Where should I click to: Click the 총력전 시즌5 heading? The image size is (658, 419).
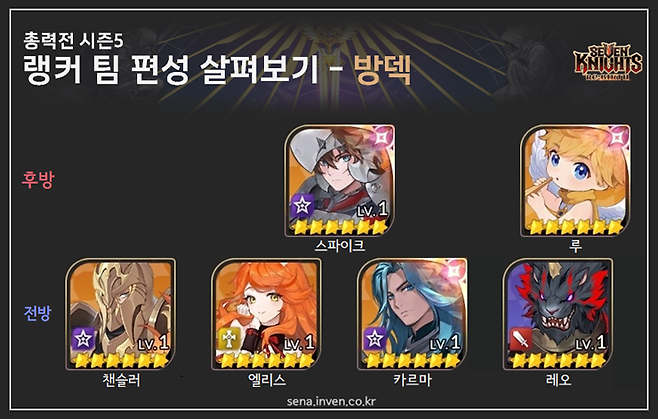[73, 40]
